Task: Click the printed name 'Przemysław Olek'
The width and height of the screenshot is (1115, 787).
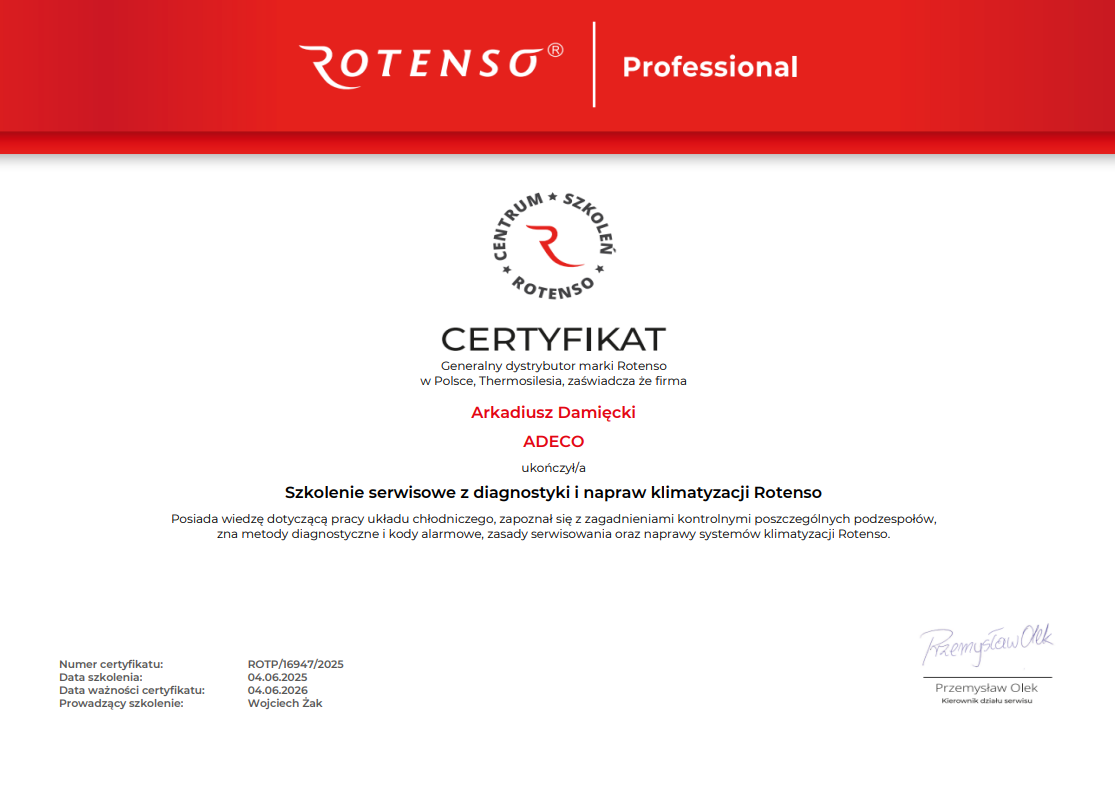Action: coord(986,688)
